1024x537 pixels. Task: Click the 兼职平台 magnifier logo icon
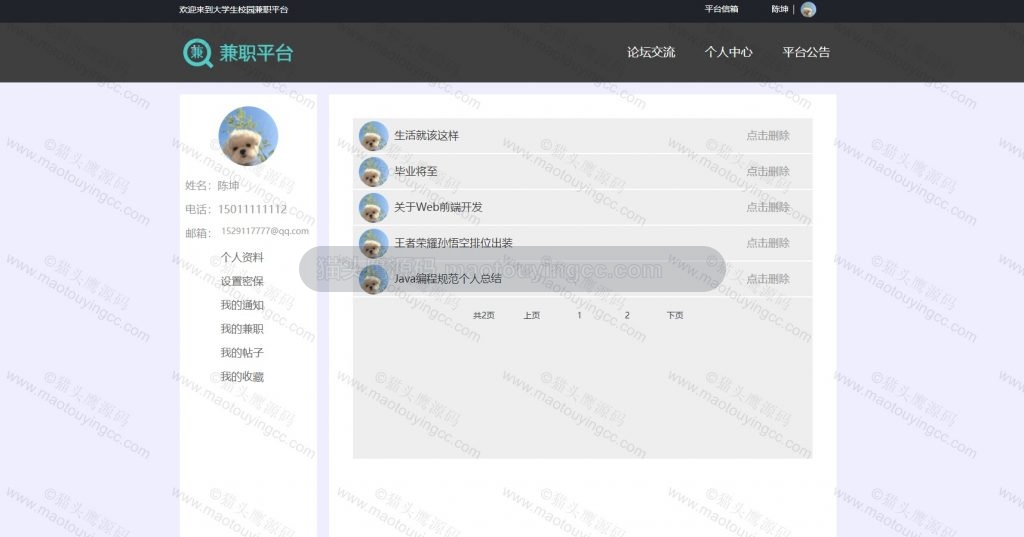click(198, 53)
